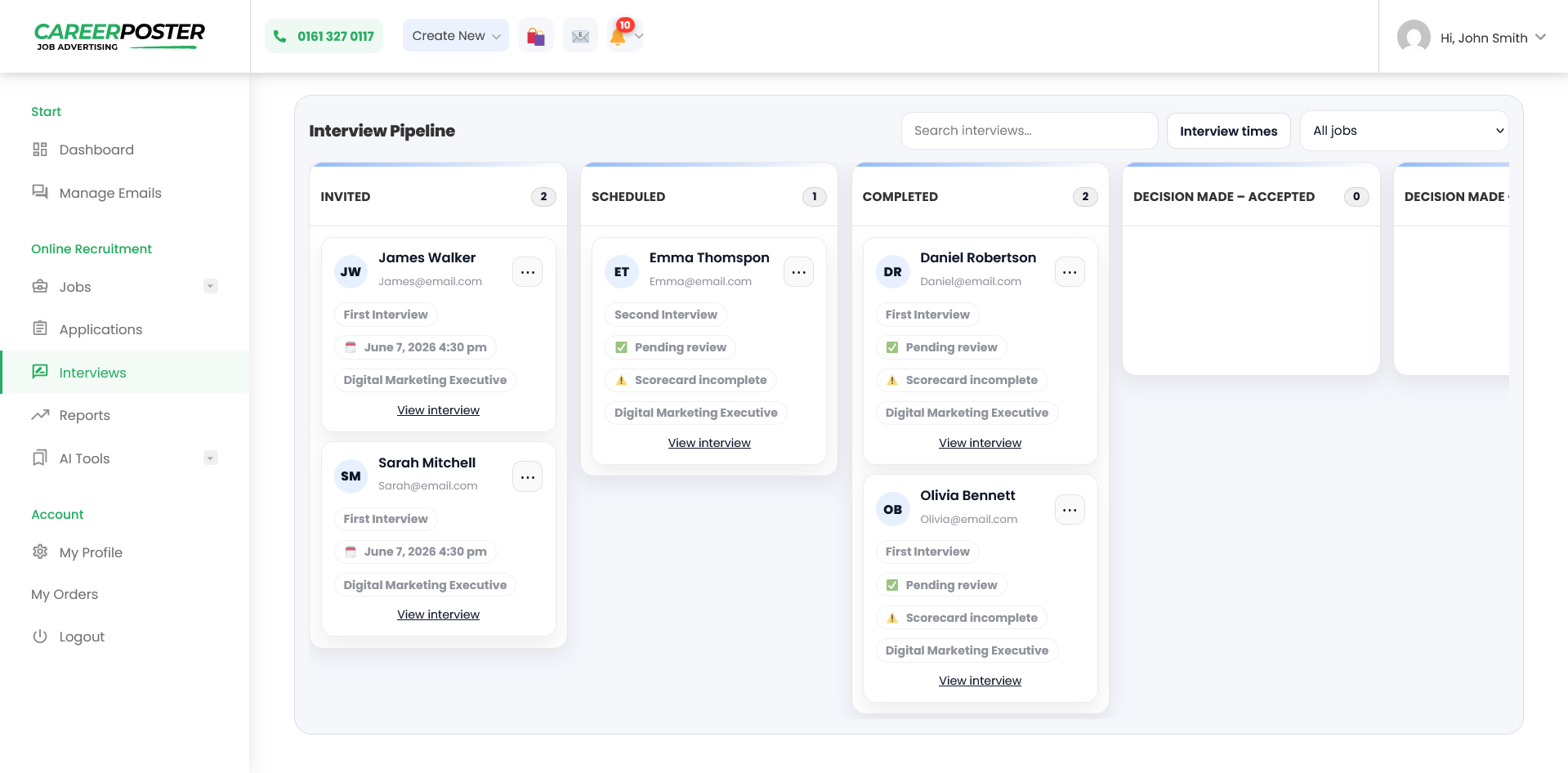Focus the Search interviews field
The width and height of the screenshot is (1568, 773).
[1030, 131]
